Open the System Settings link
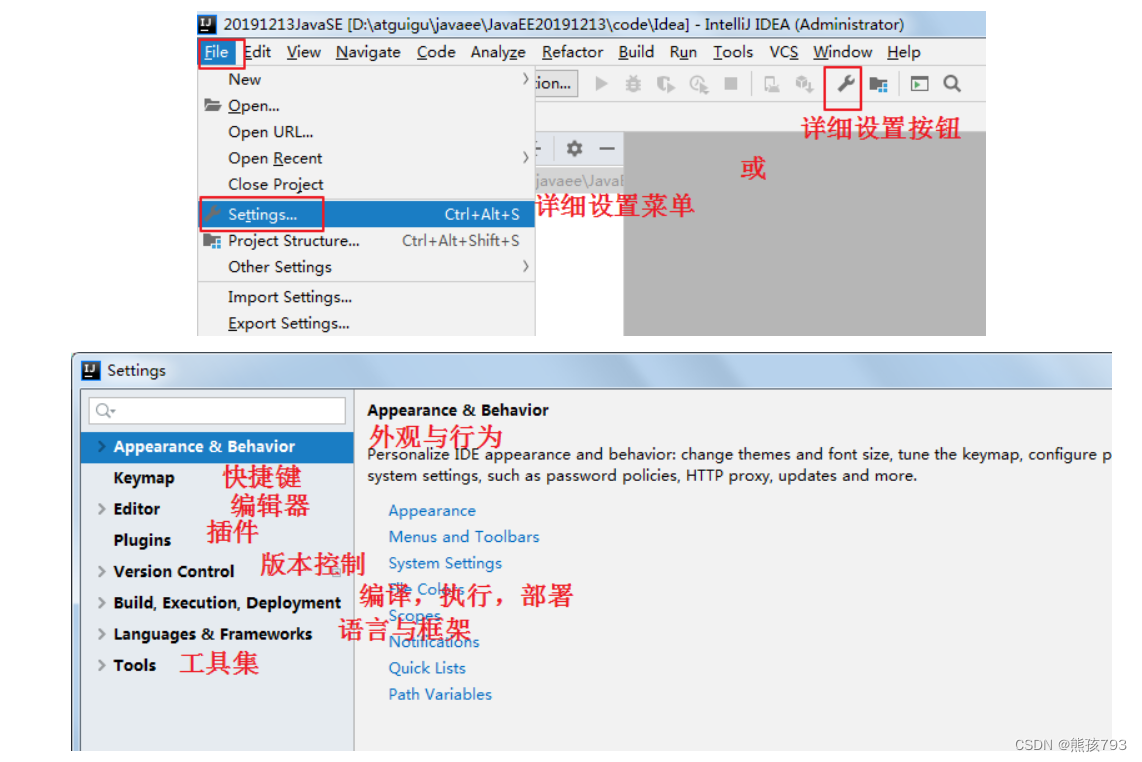1142x762 pixels. [445, 563]
